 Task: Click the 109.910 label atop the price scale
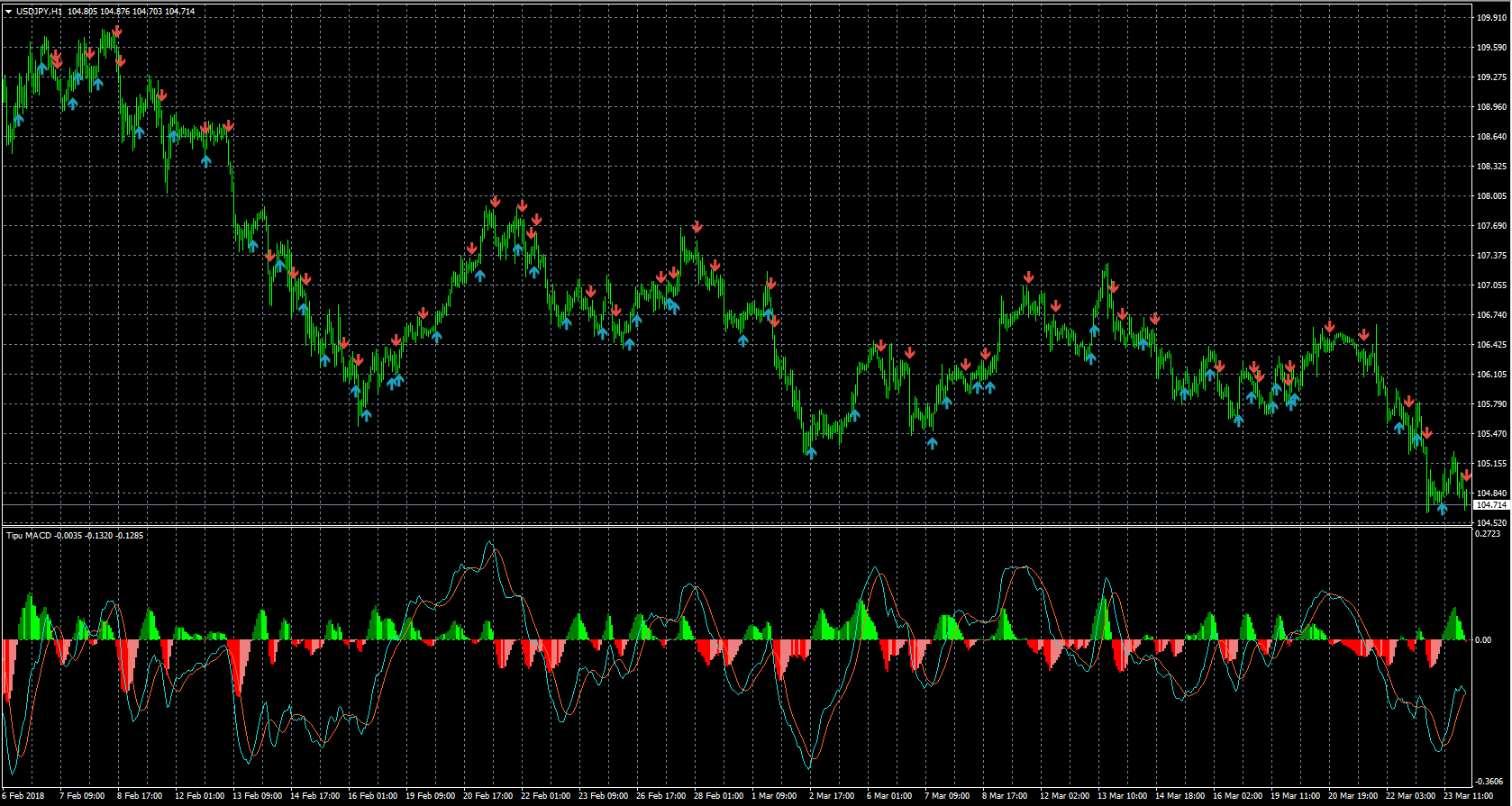tap(1491, 17)
